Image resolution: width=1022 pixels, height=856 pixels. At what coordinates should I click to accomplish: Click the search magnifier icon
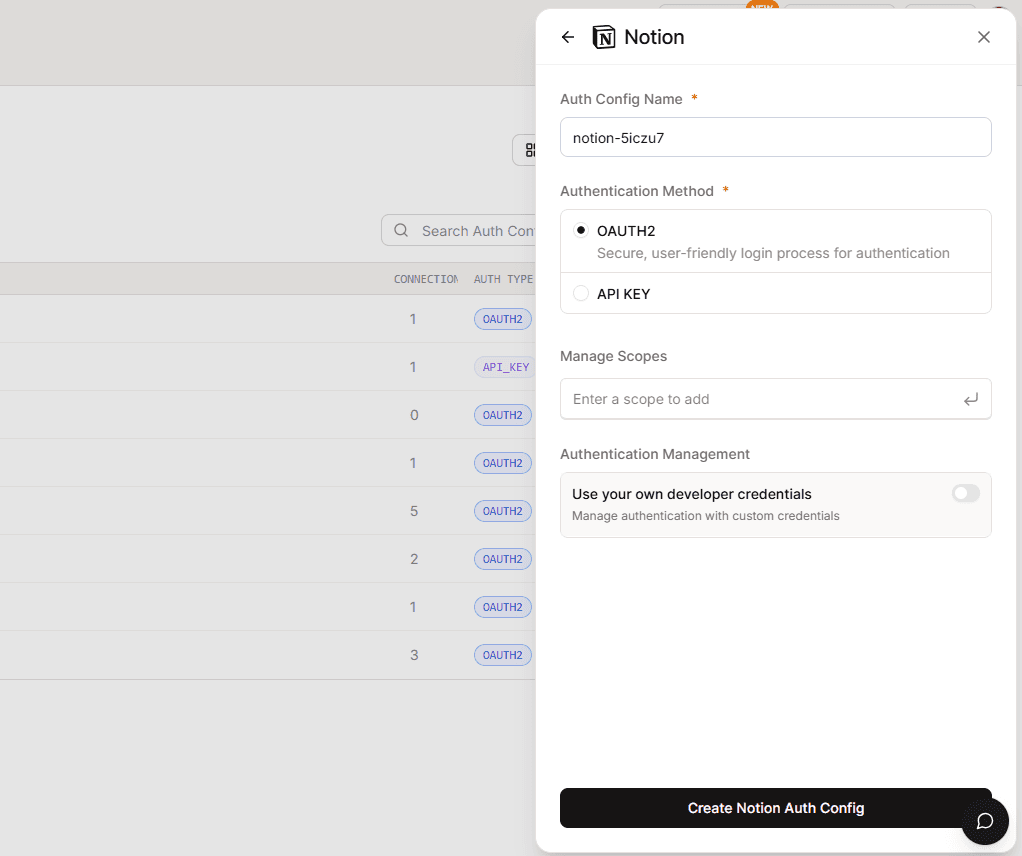pos(401,230)
